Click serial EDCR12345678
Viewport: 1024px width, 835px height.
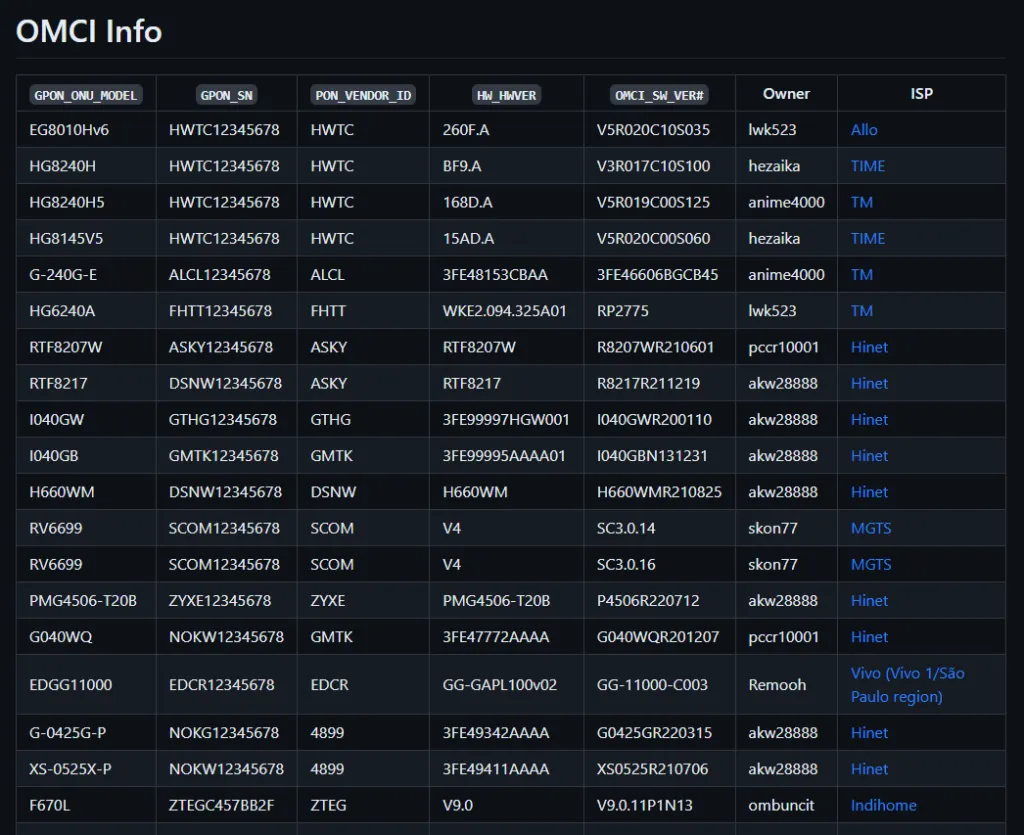221,685
